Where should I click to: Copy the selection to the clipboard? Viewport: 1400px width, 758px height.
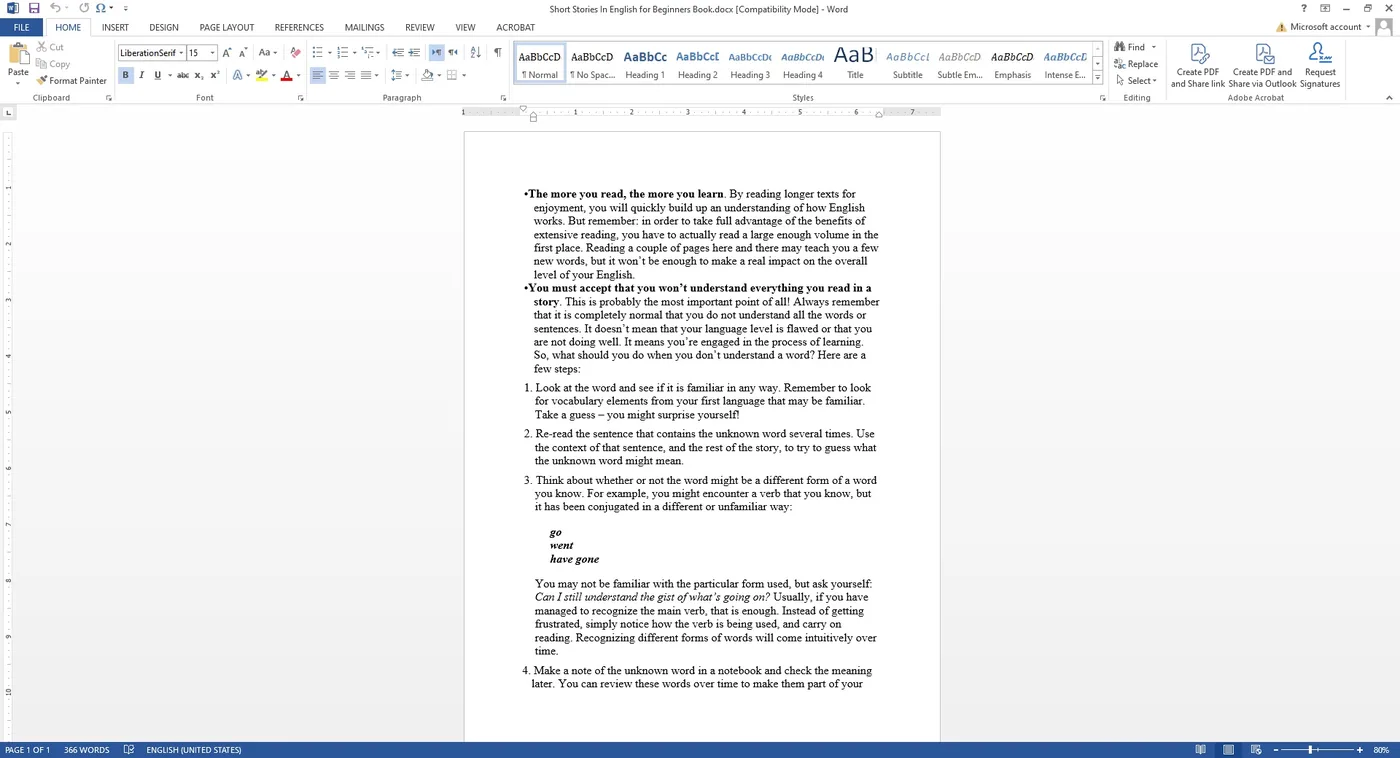point(53,64)
